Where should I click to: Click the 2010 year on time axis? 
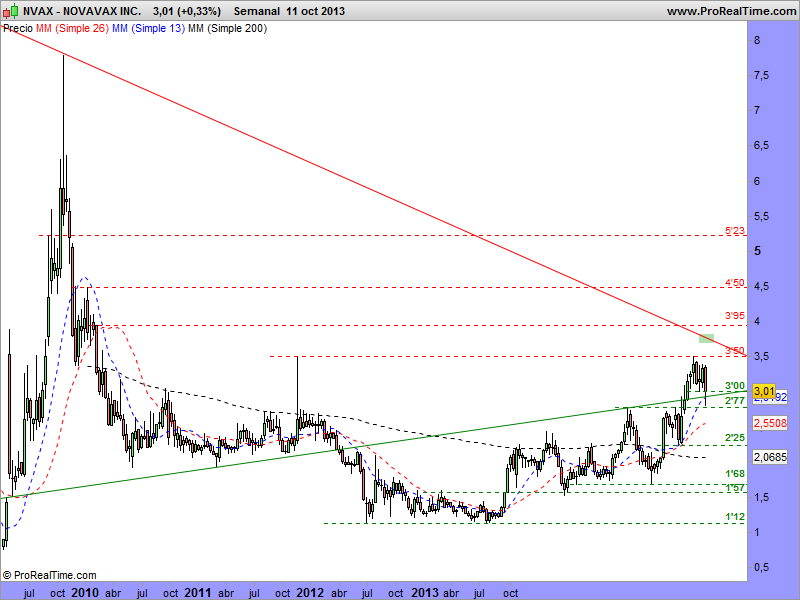click(x=85, y=593)
